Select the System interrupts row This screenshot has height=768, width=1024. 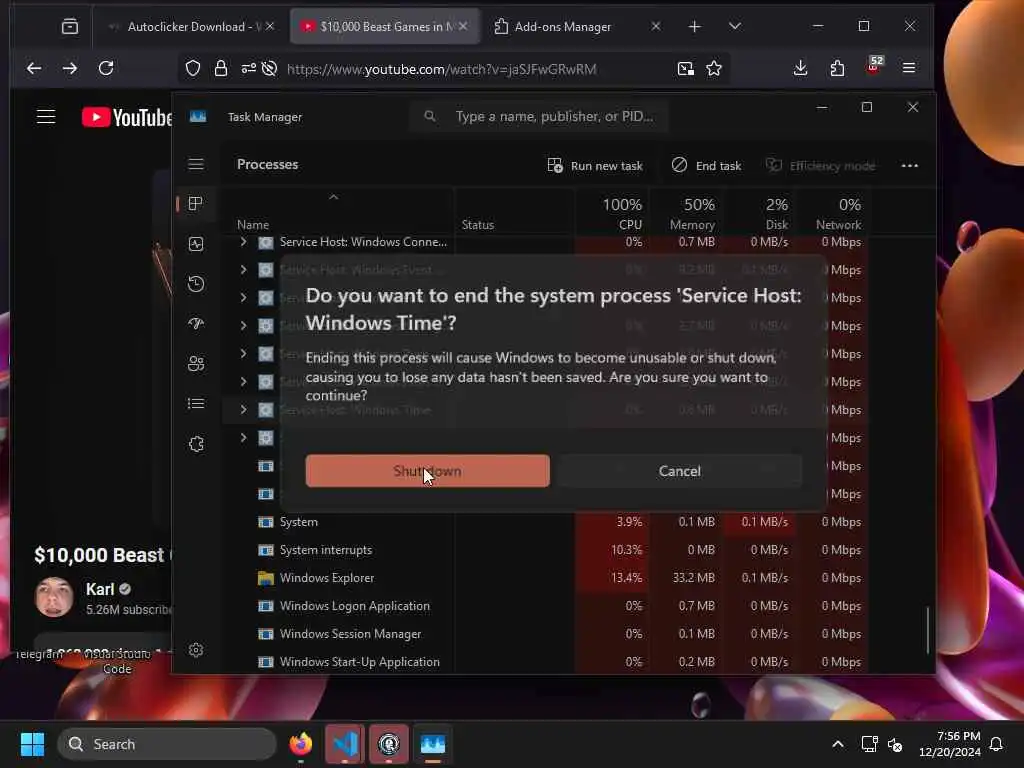(545, 550)
